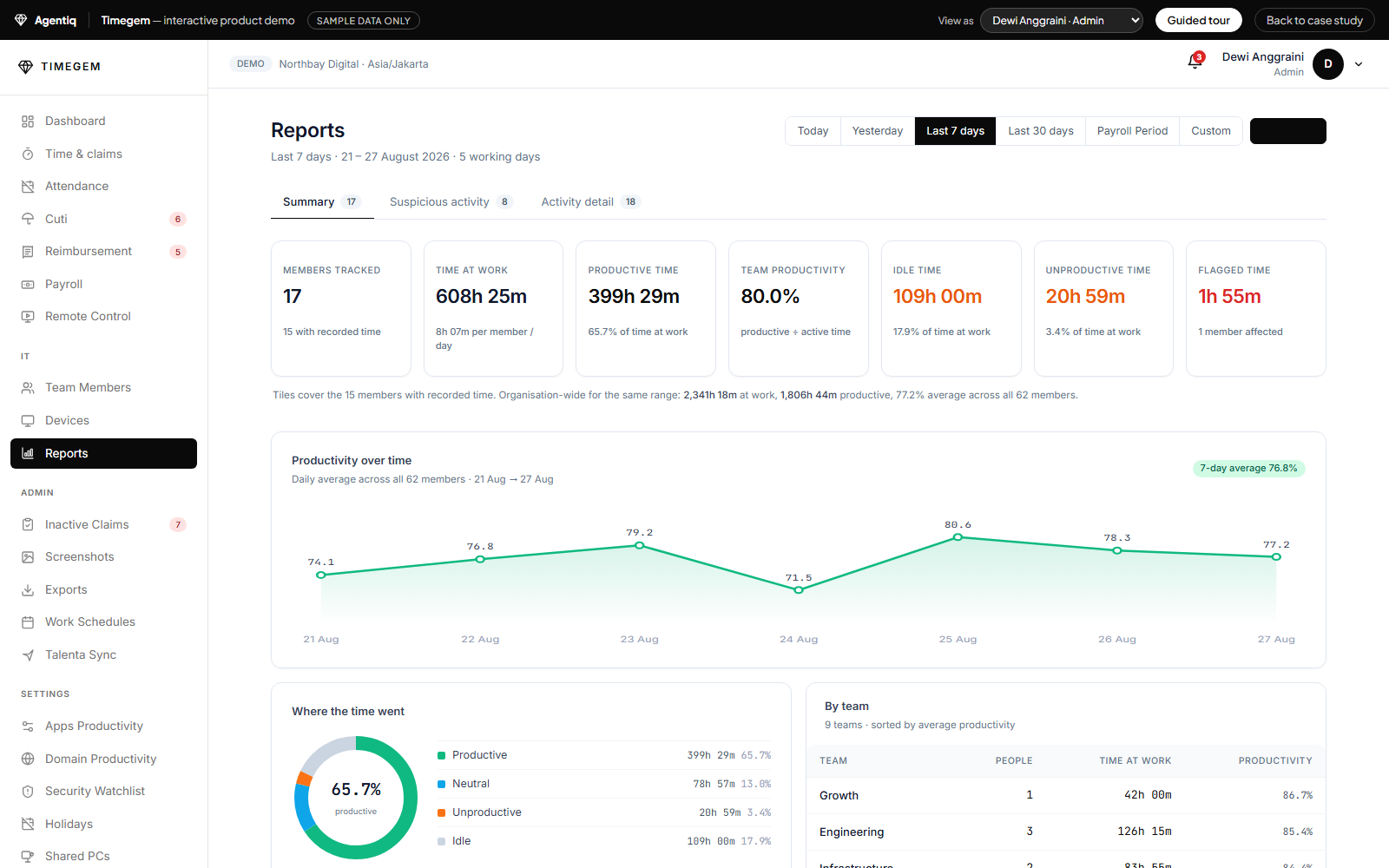Open Talenta Sync page
1389x868 pixels.
point(103,654)
